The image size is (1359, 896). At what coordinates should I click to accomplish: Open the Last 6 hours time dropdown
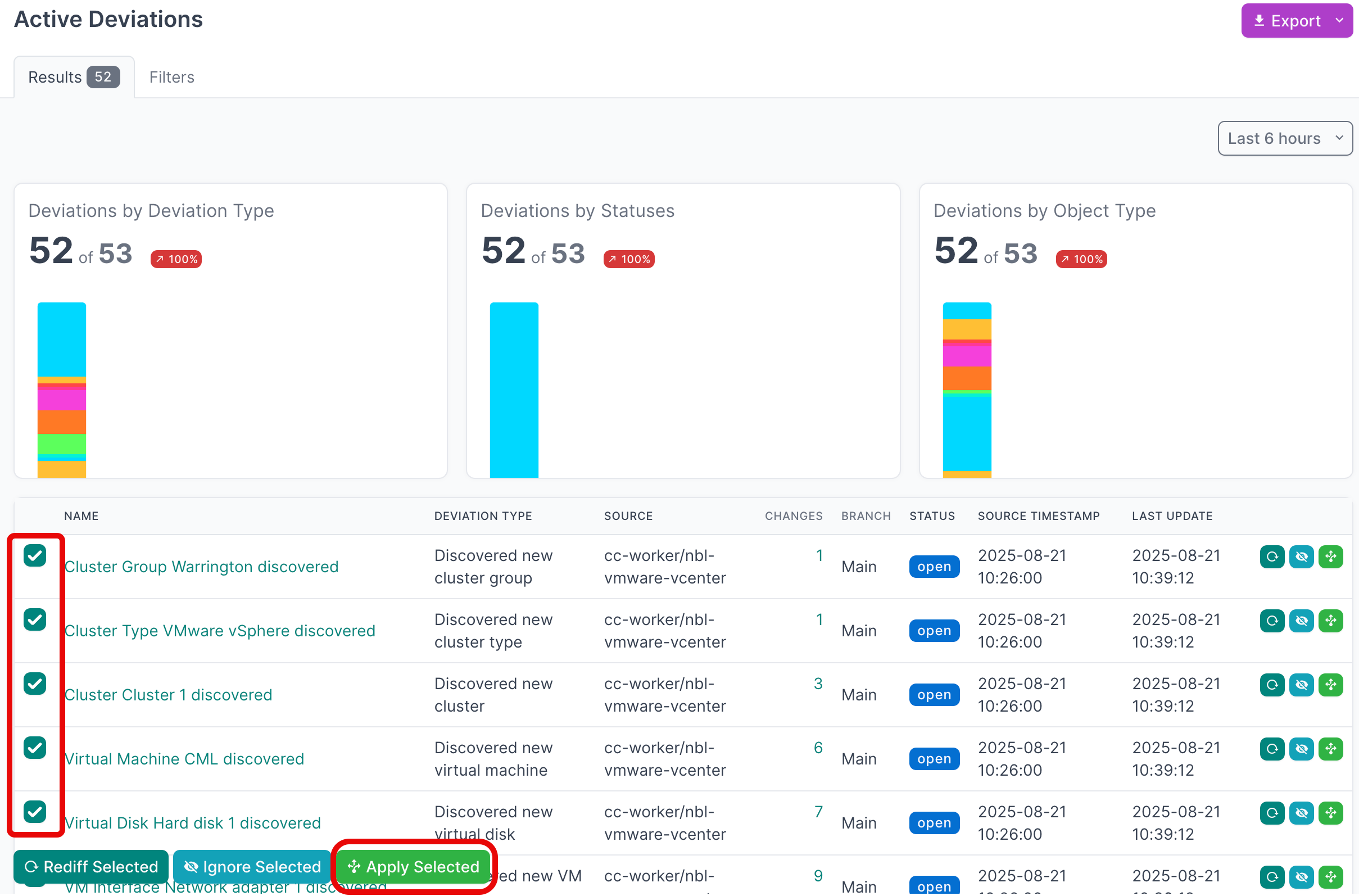1284,138
